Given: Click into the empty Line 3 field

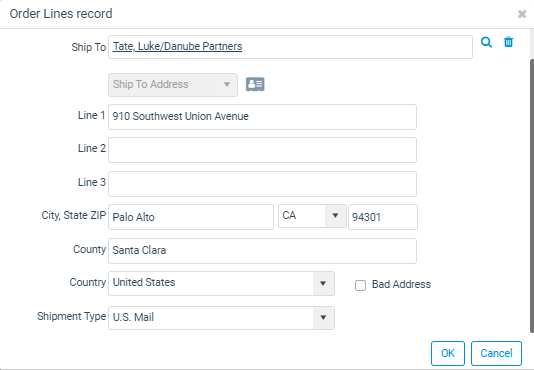Looking at the screenshot, I should click(262, 184).
